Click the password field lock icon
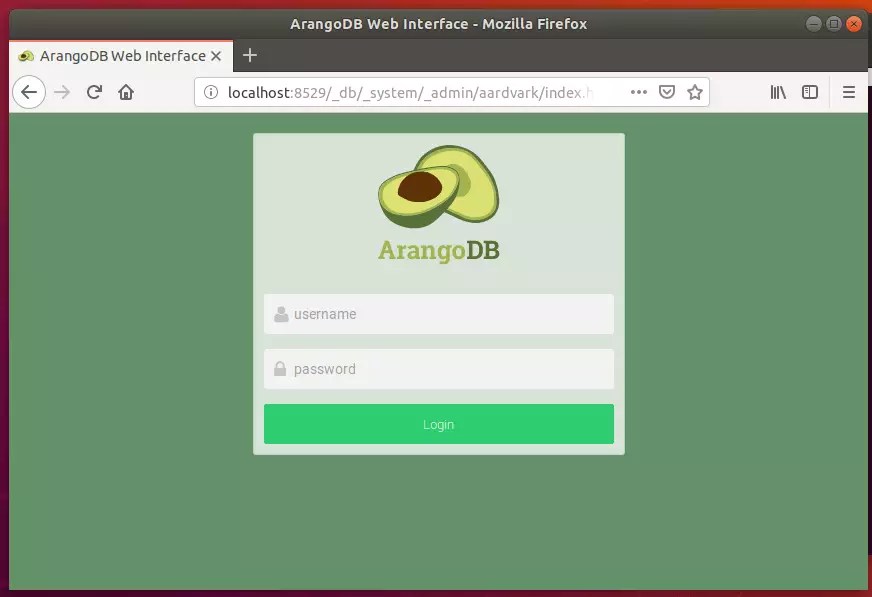The height and width of the screenshot is (597, 872). (x=279, y=368)
